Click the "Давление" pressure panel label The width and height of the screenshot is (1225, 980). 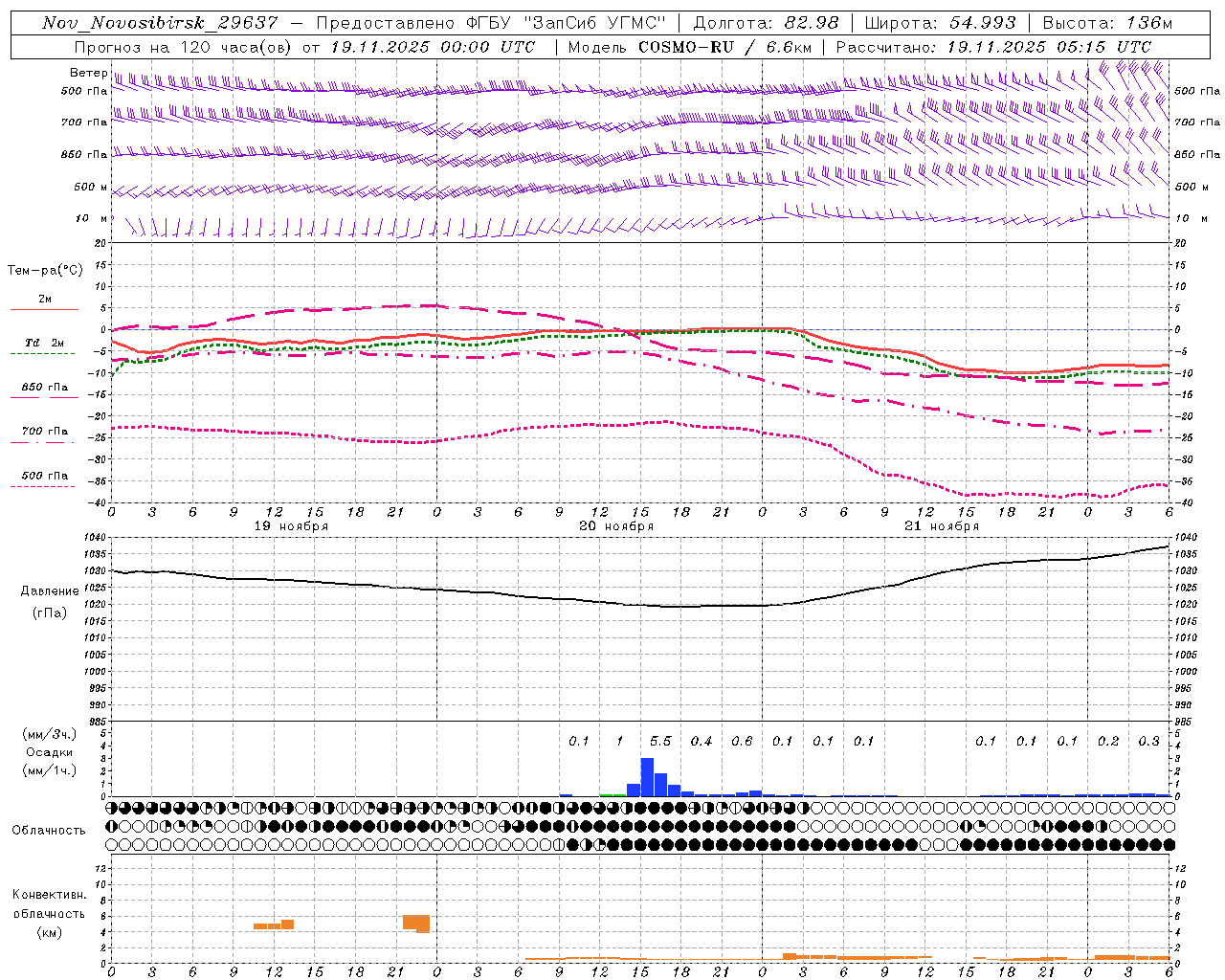pos(50,591)
